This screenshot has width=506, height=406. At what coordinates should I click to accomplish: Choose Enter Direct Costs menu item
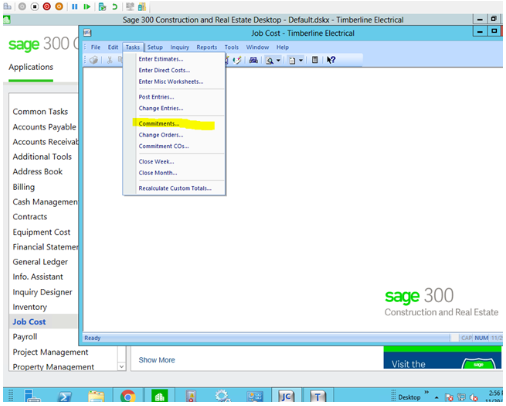164,70
